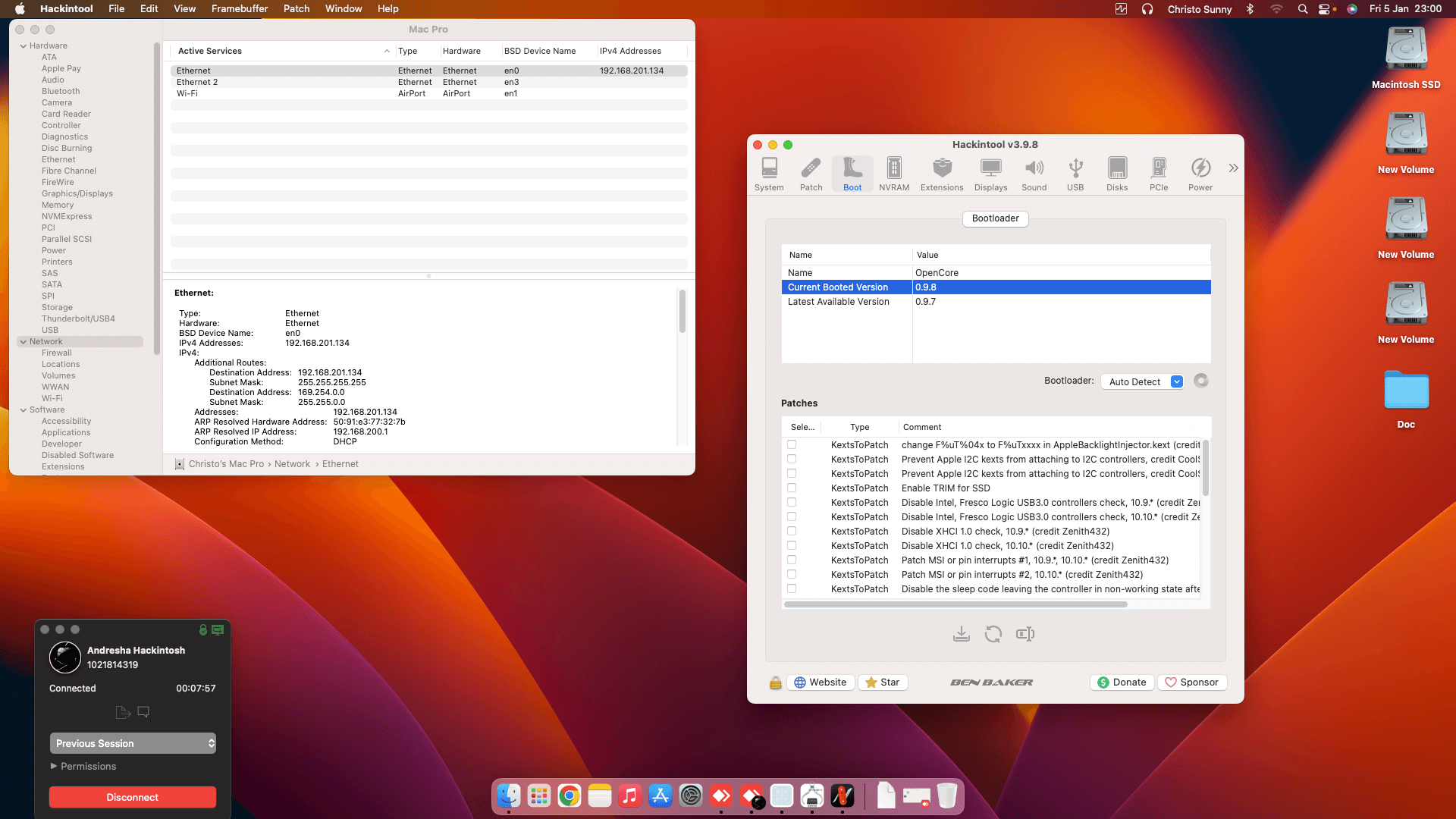
Task: Check Patch MSI pin interrupts #1 checkbox
Action: click(792, 560)
